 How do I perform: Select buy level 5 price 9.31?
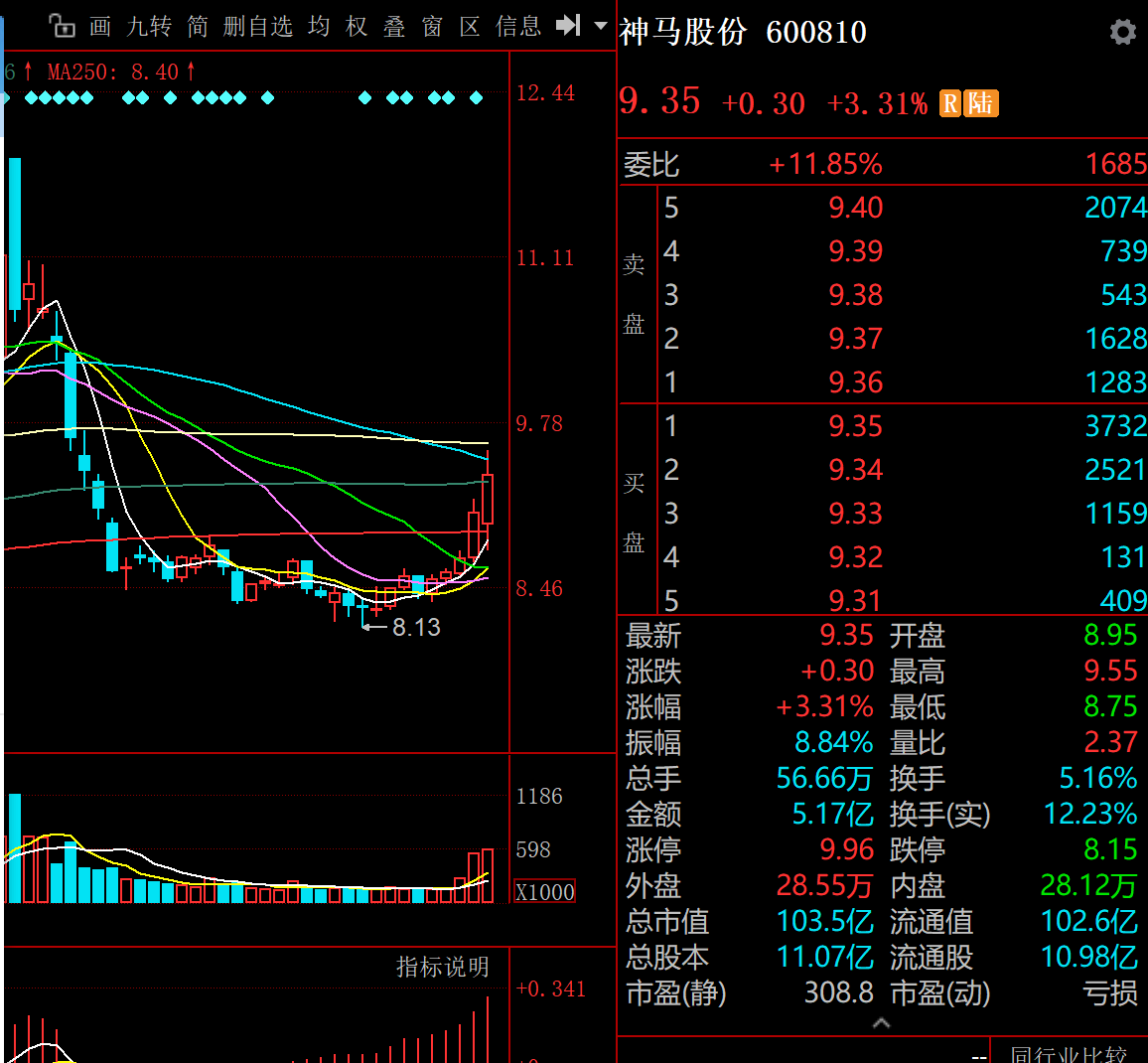click(x=856, y=601)
